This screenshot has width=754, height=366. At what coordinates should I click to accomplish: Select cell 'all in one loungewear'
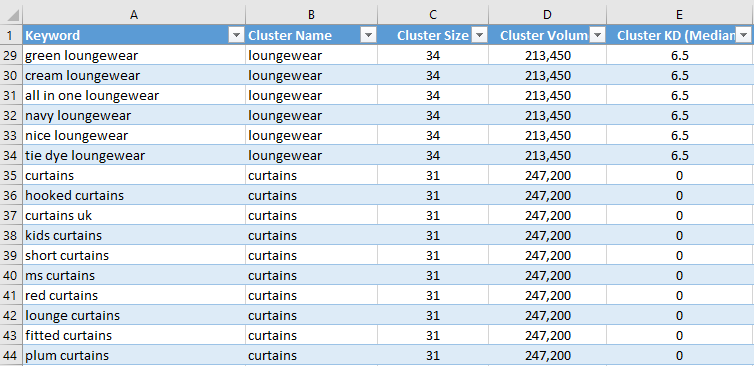coord(134,95)
